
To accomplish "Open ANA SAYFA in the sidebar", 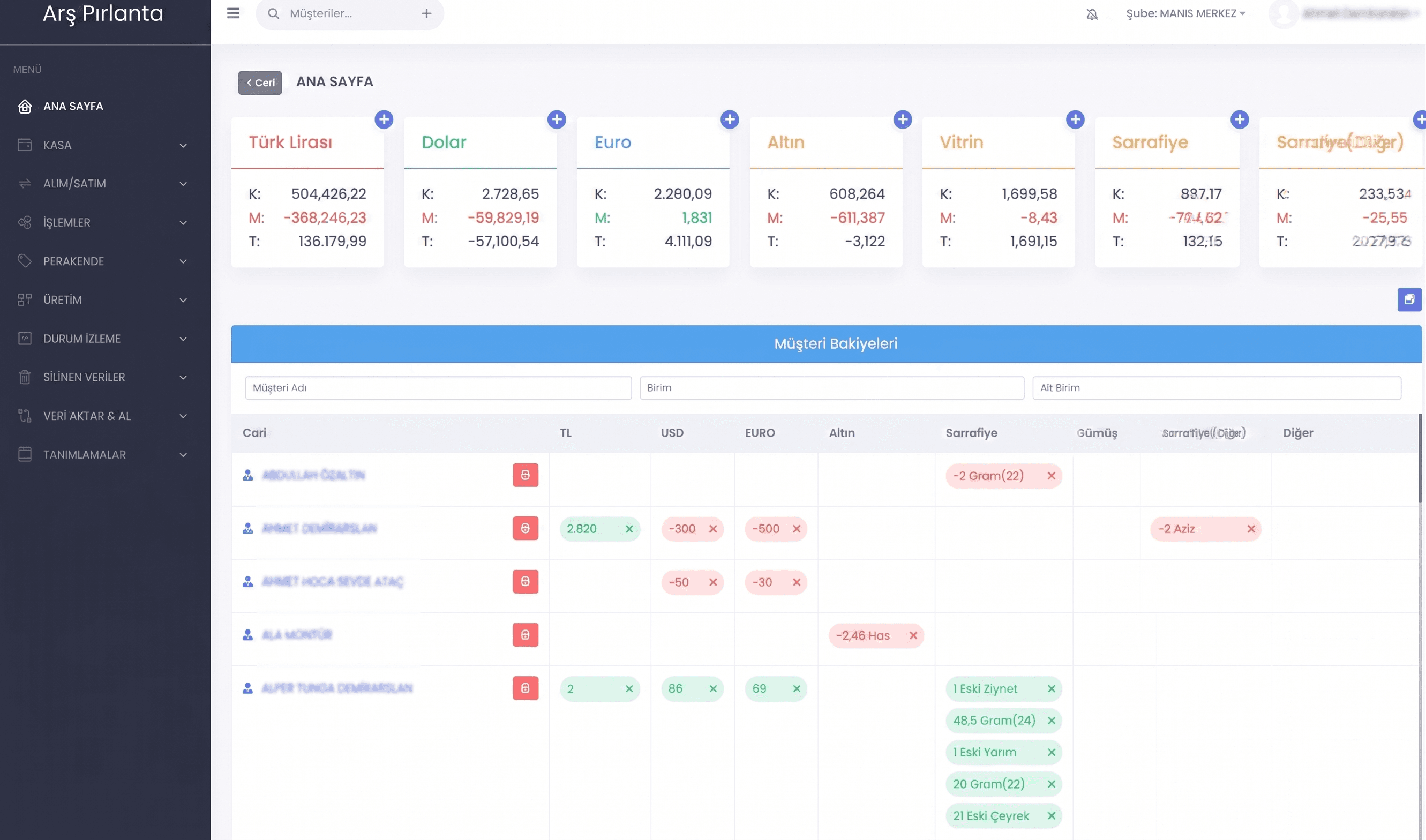I will pos(73,107).
